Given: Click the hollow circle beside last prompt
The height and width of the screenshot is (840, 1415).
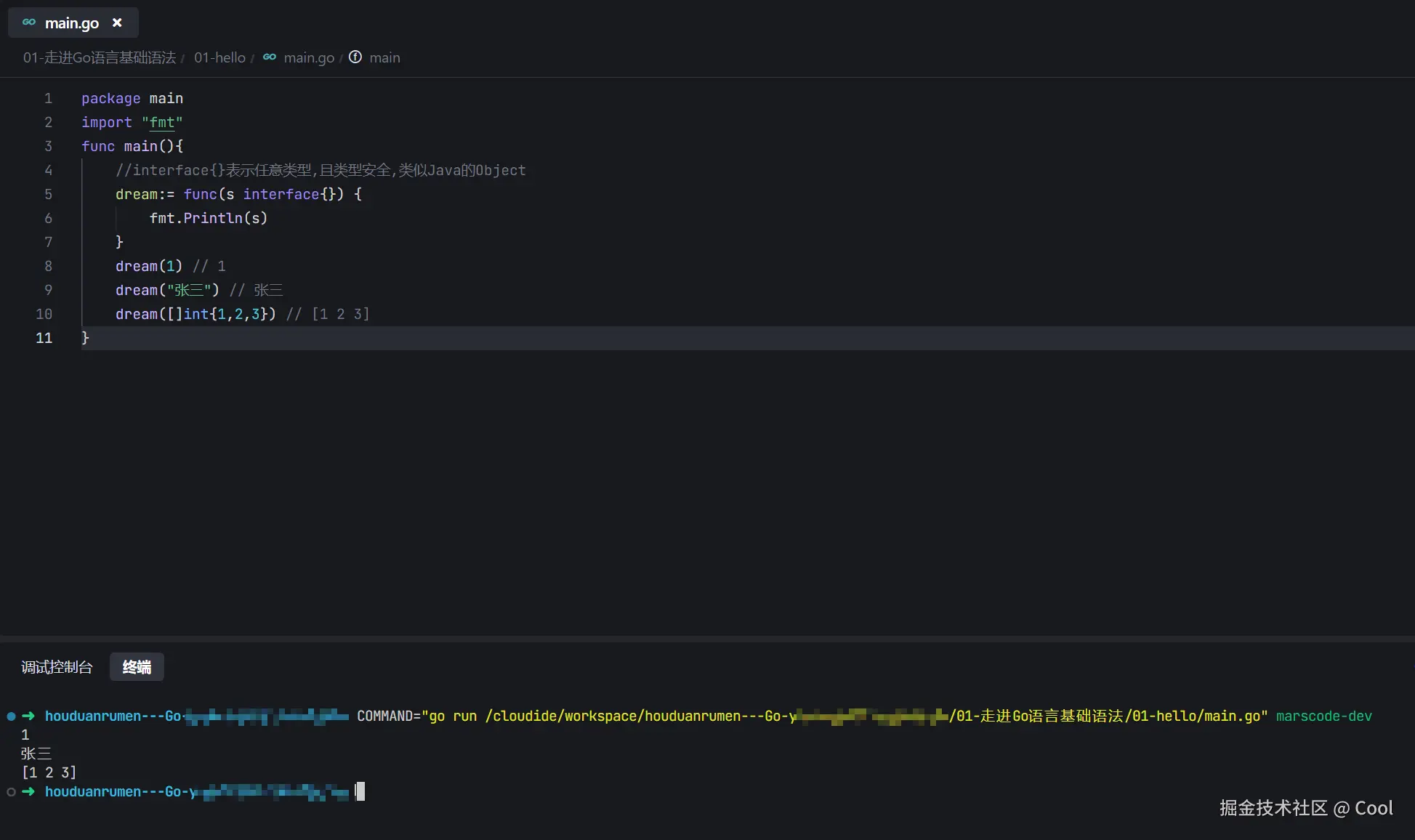Looking at the screenshot, I should (11, 792).
